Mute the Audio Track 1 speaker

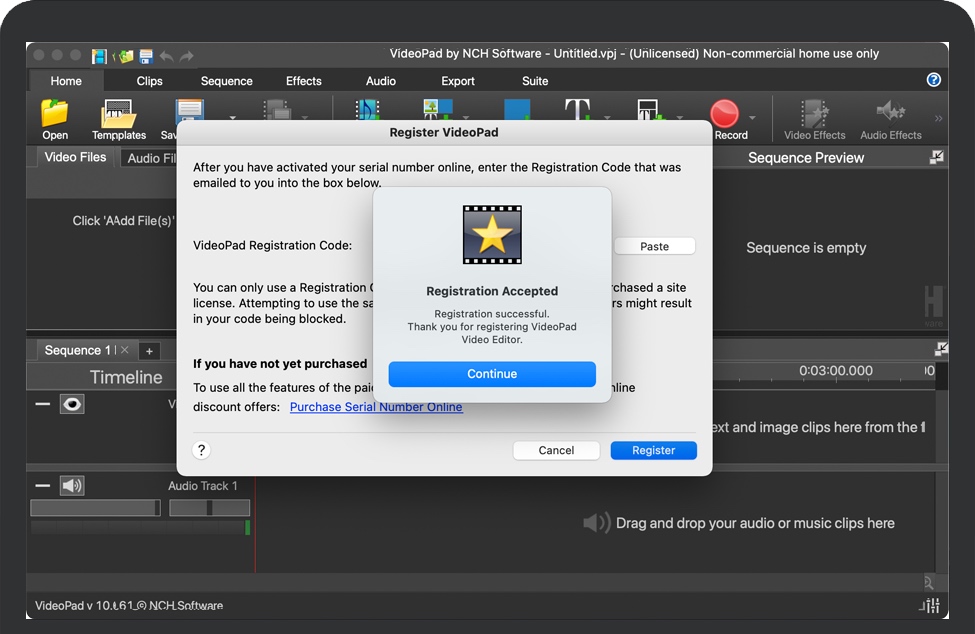[72, 486]
